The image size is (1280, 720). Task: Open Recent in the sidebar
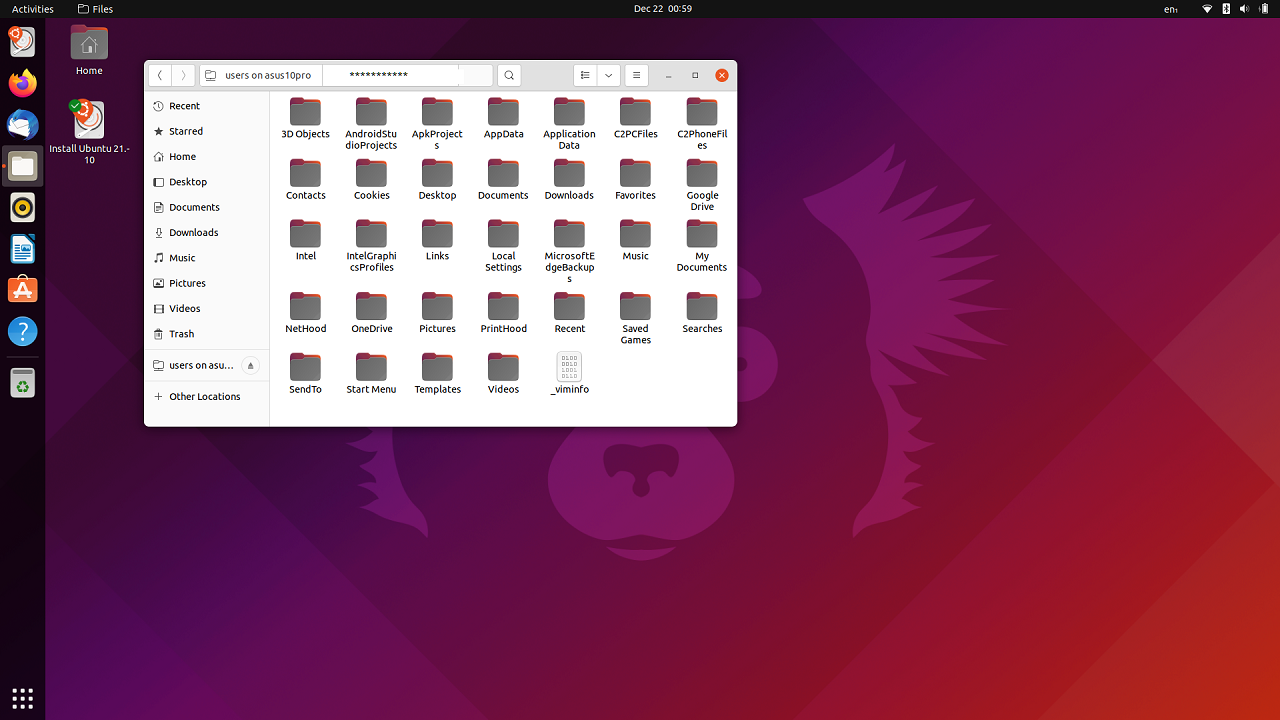click(207, 106)
